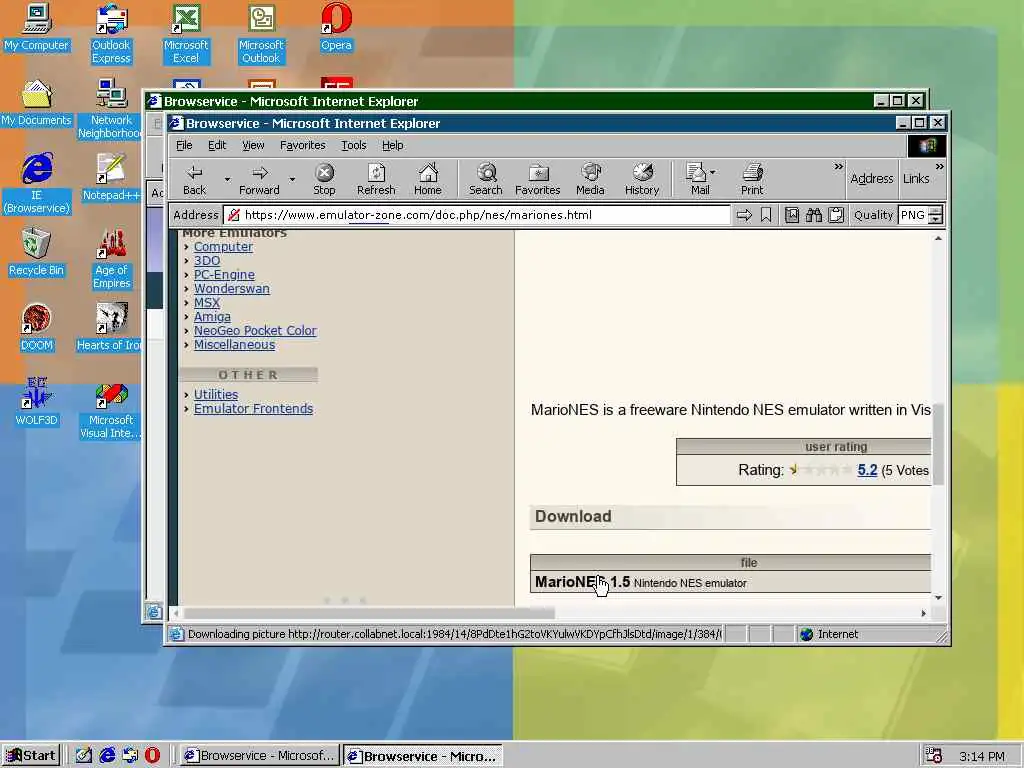Open the My Computer desktop icon
Image resolution: width=1024 pixels, height=768 pixels.
pos(37,27)
